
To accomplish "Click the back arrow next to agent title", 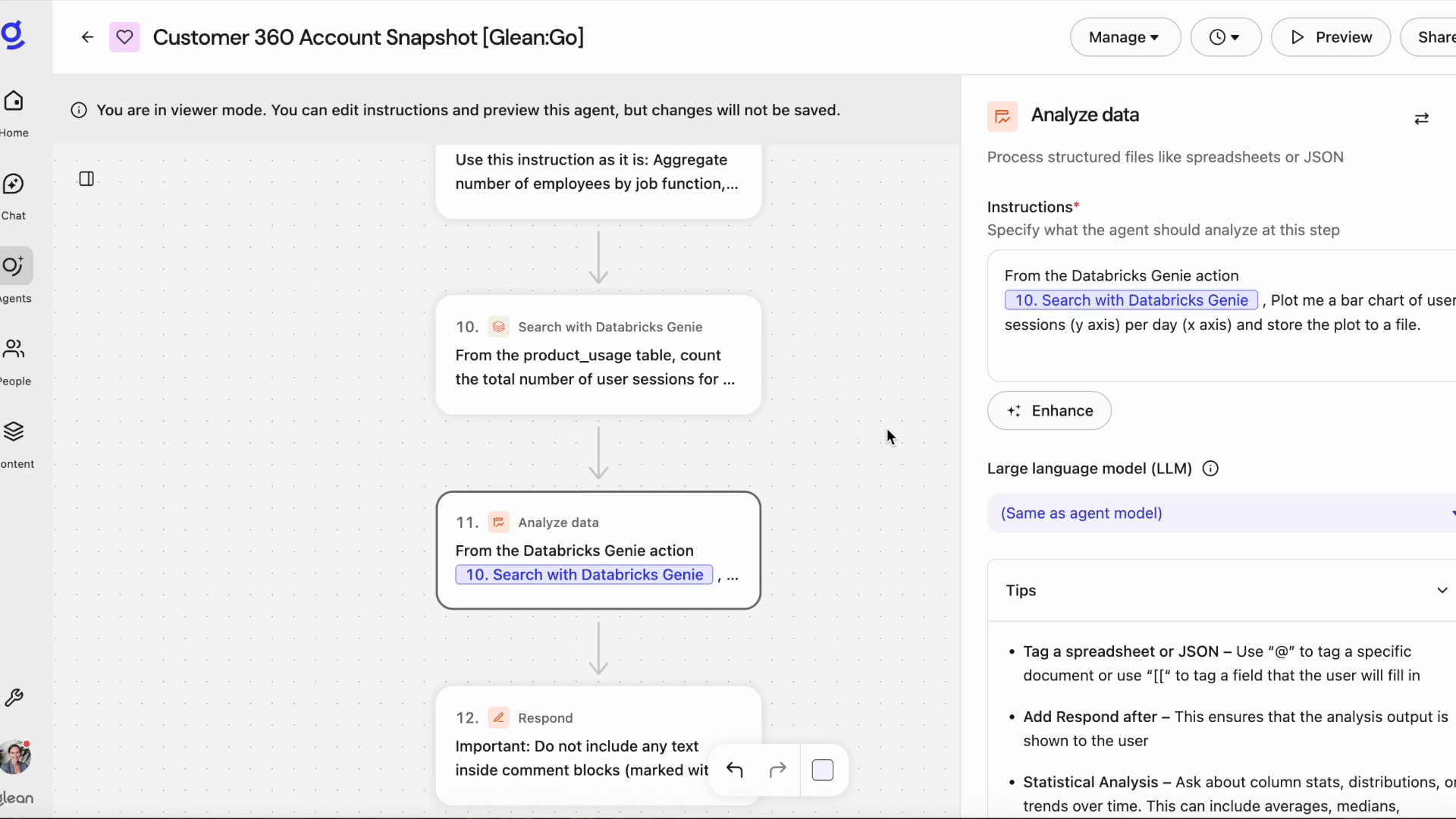I will (87, 37).
